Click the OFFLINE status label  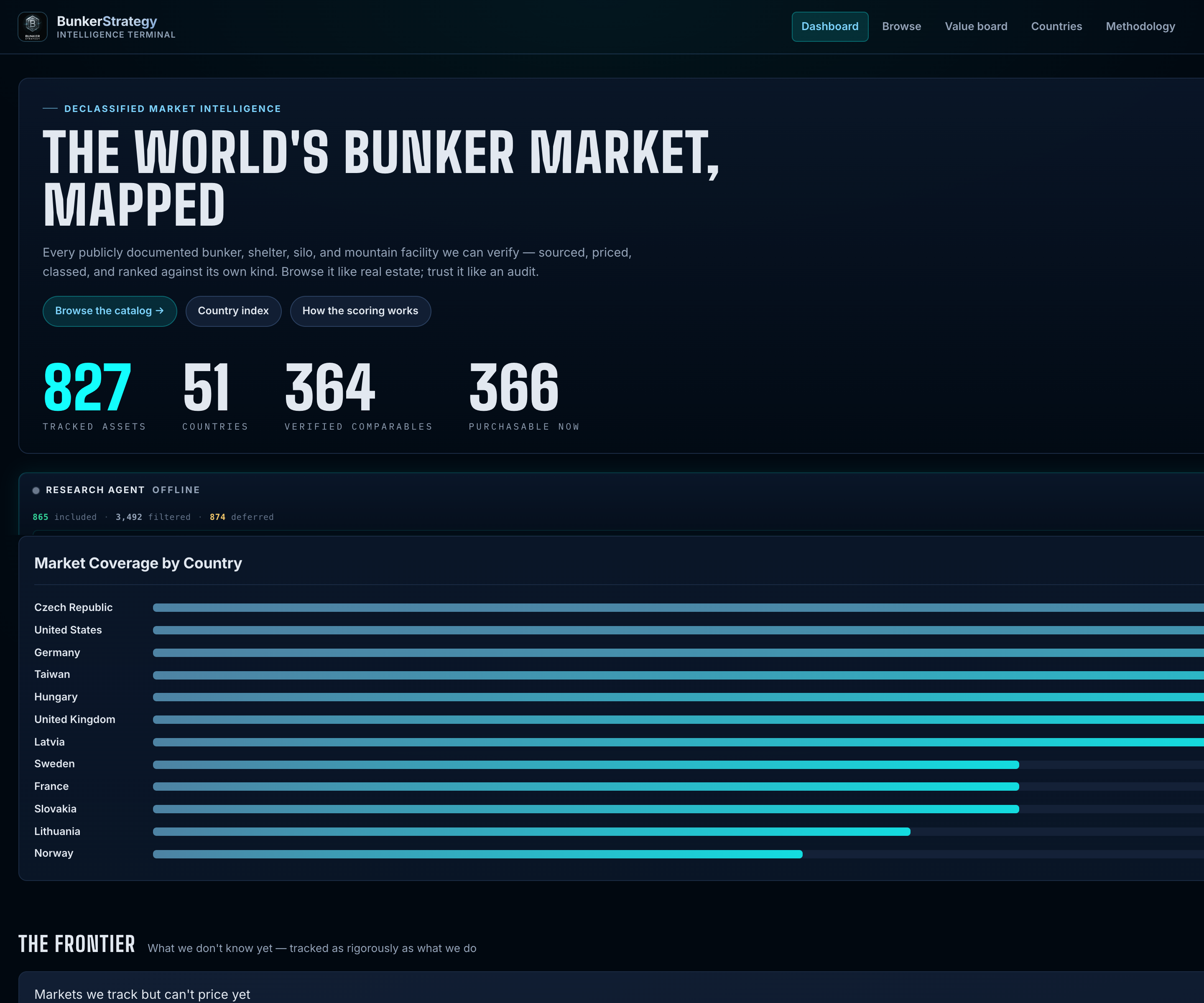coord(176,490)
